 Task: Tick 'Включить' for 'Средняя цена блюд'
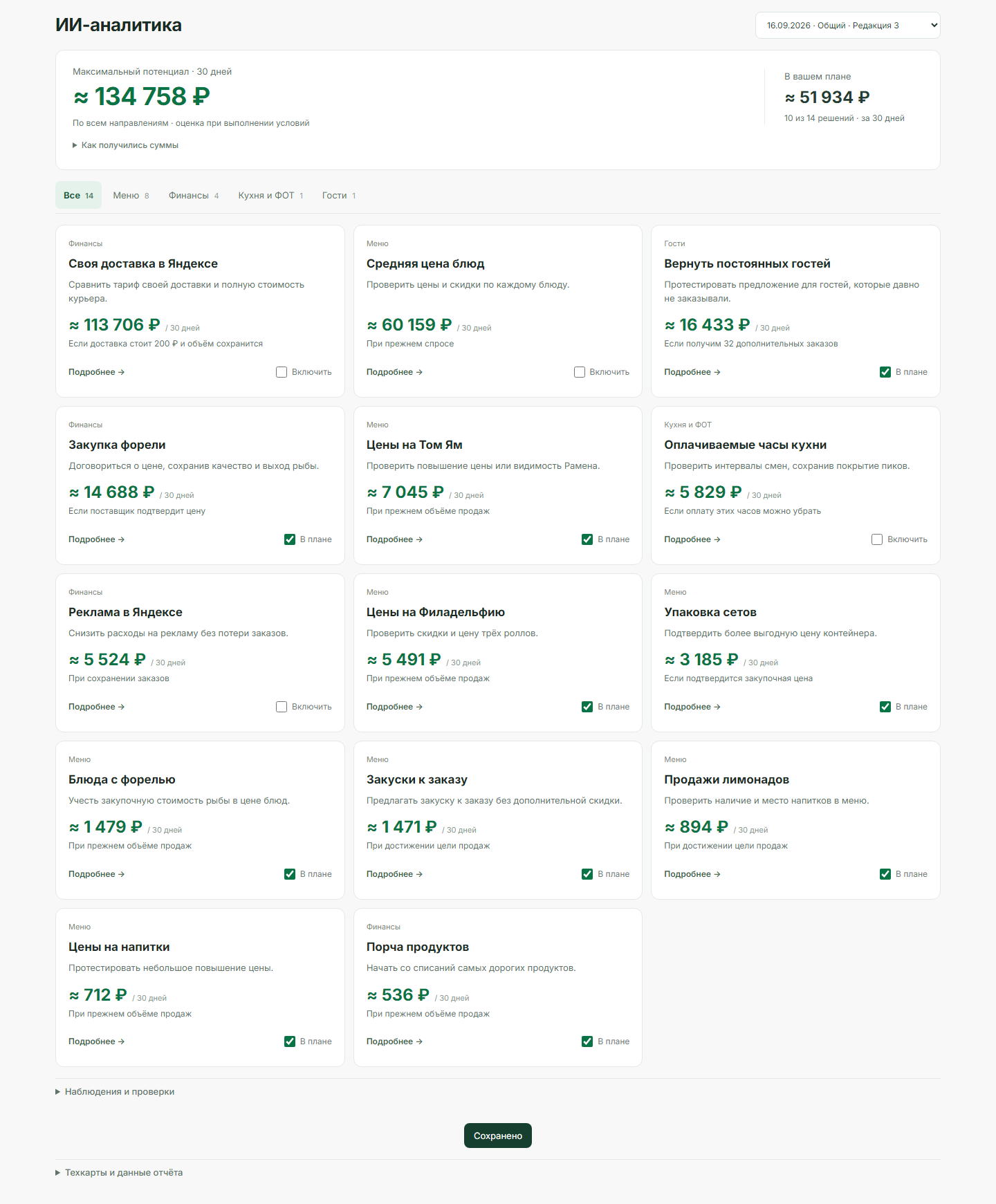pos(580,372)
